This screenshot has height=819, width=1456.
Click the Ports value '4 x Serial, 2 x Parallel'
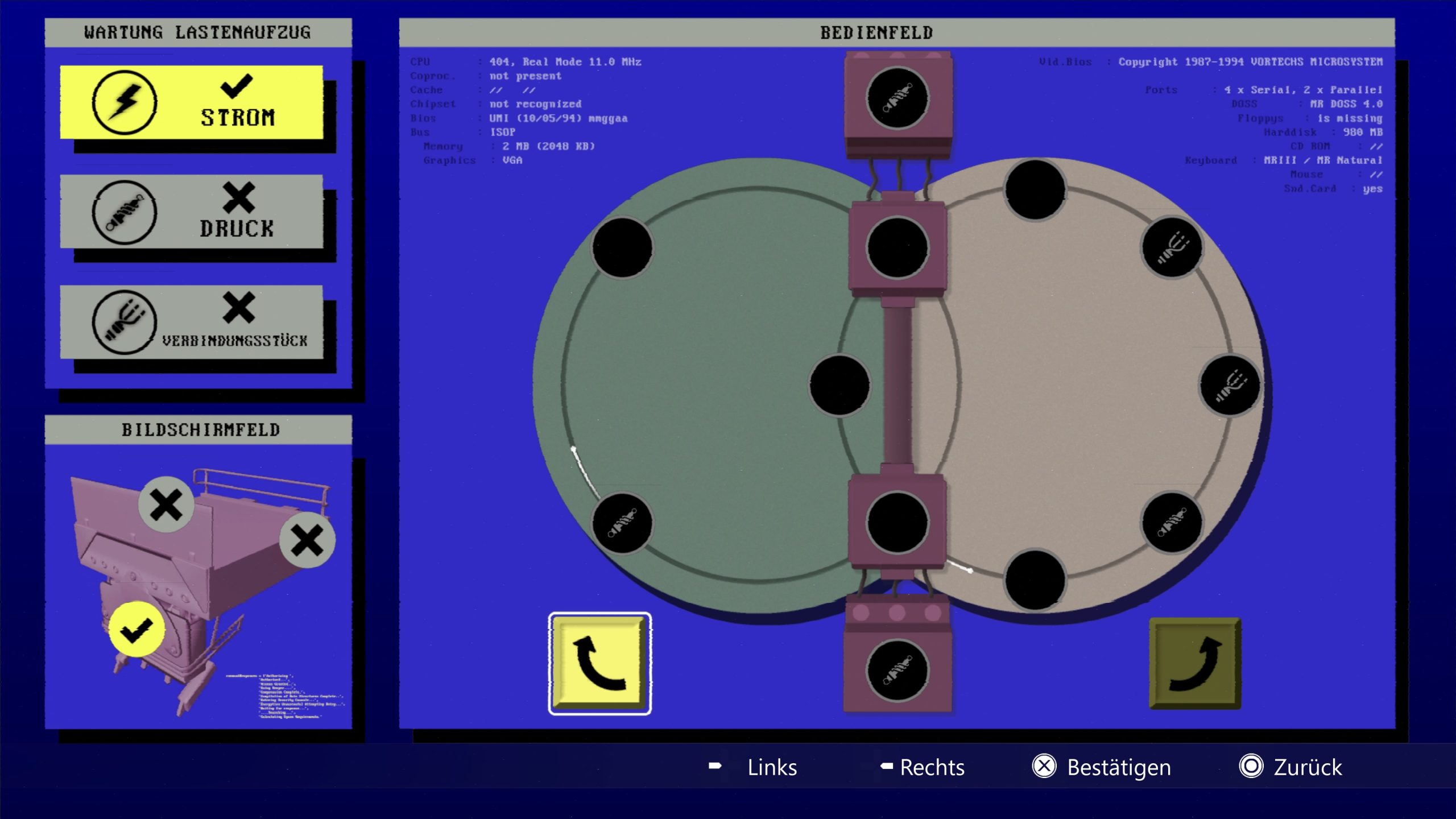[x=1303, y=90]
